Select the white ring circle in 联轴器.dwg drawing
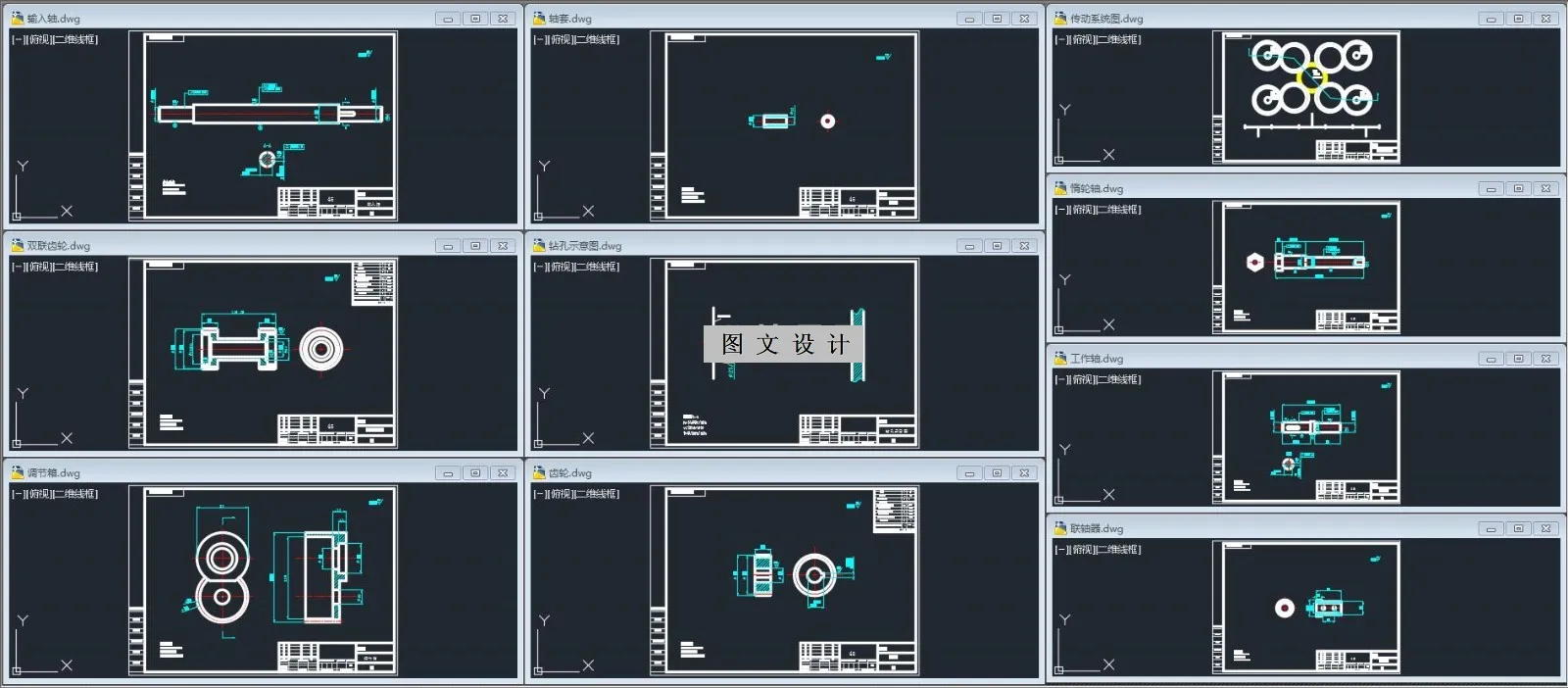Screen dimensions: 1568x688 (x=1285, y=609)
